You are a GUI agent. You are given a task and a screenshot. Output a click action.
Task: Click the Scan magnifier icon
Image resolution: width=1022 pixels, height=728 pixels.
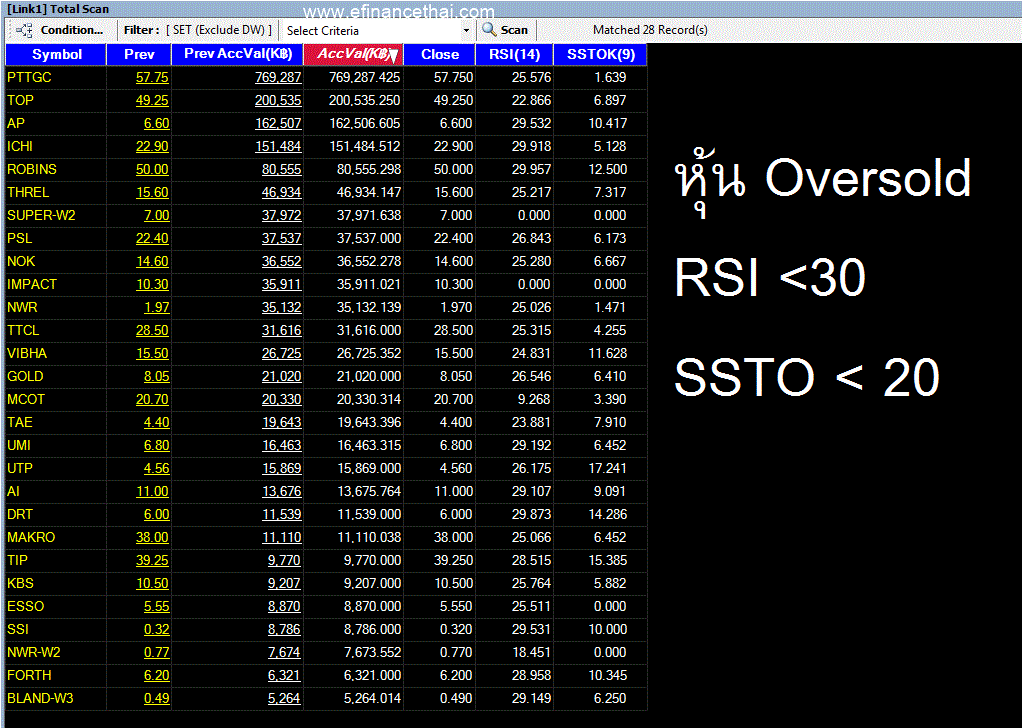click(489, 29)
